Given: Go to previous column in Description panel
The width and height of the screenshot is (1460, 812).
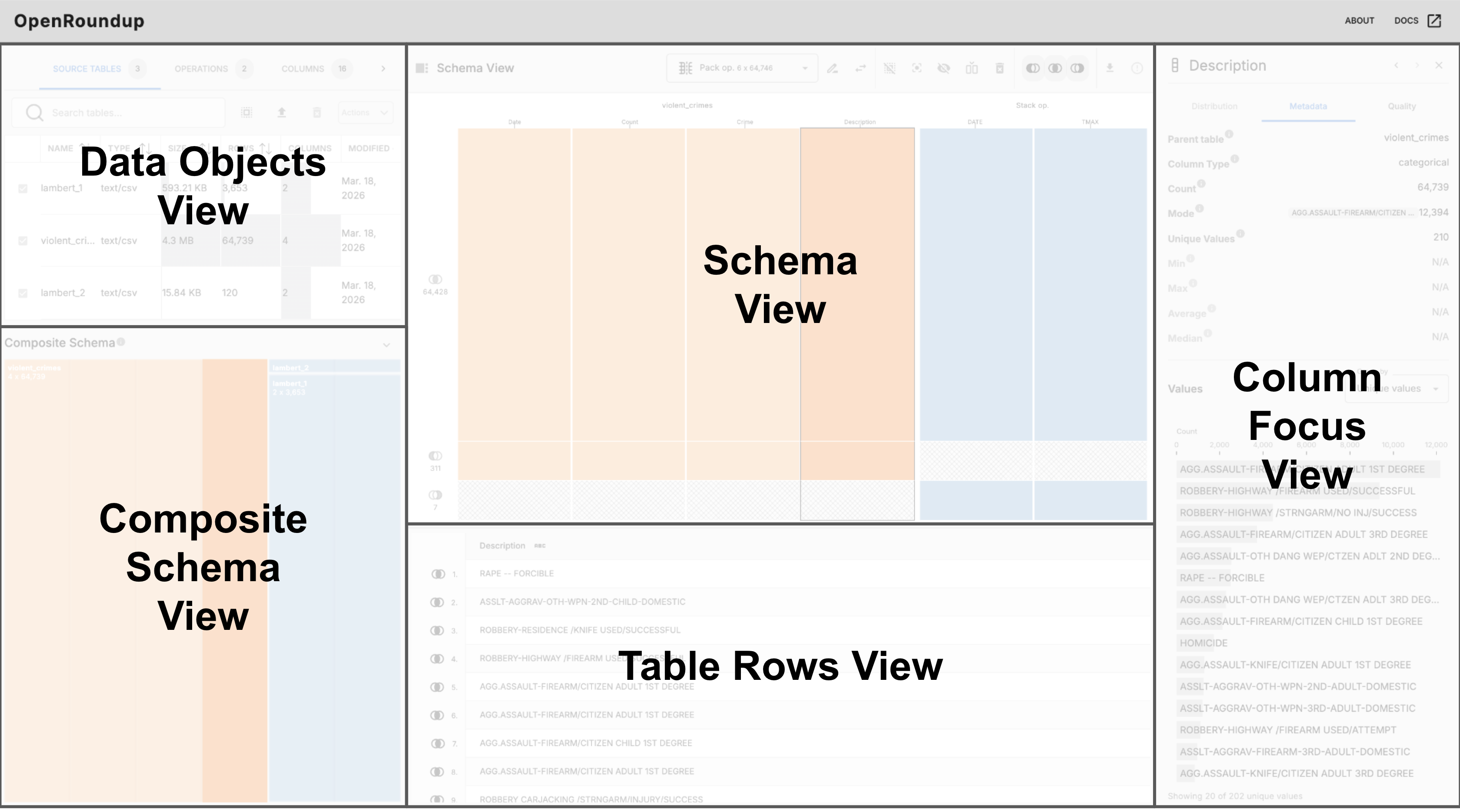Looking at the screenshot, I should (1397, 66).
